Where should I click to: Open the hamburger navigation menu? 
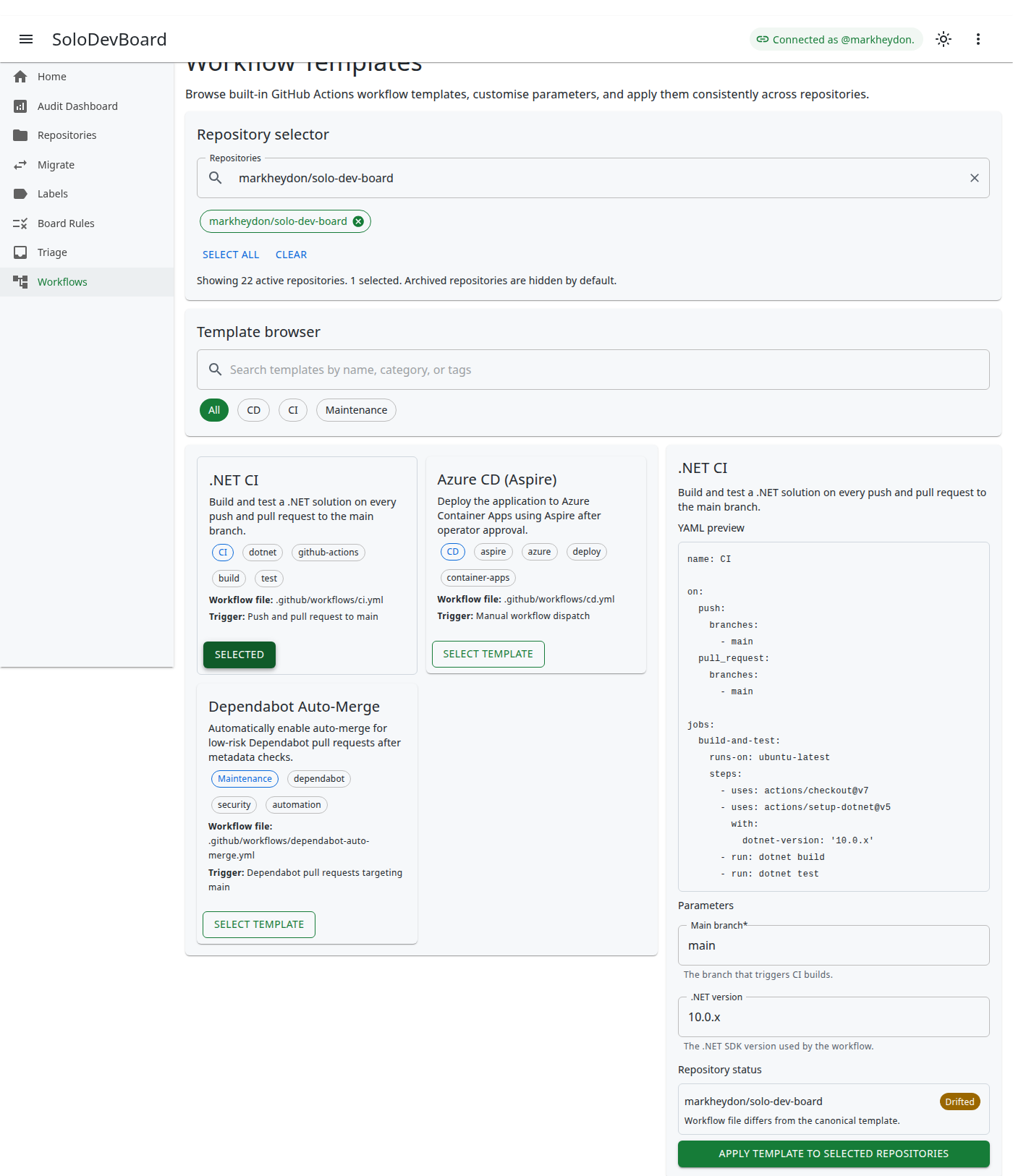coord(26,39)
